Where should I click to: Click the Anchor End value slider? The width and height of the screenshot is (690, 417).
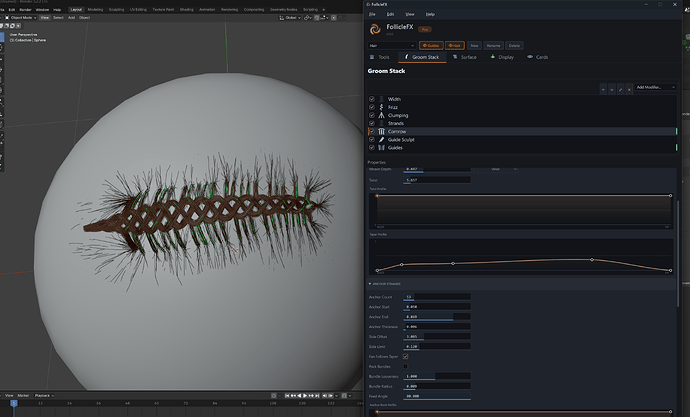pyautogui.click(x=437, y=317)
